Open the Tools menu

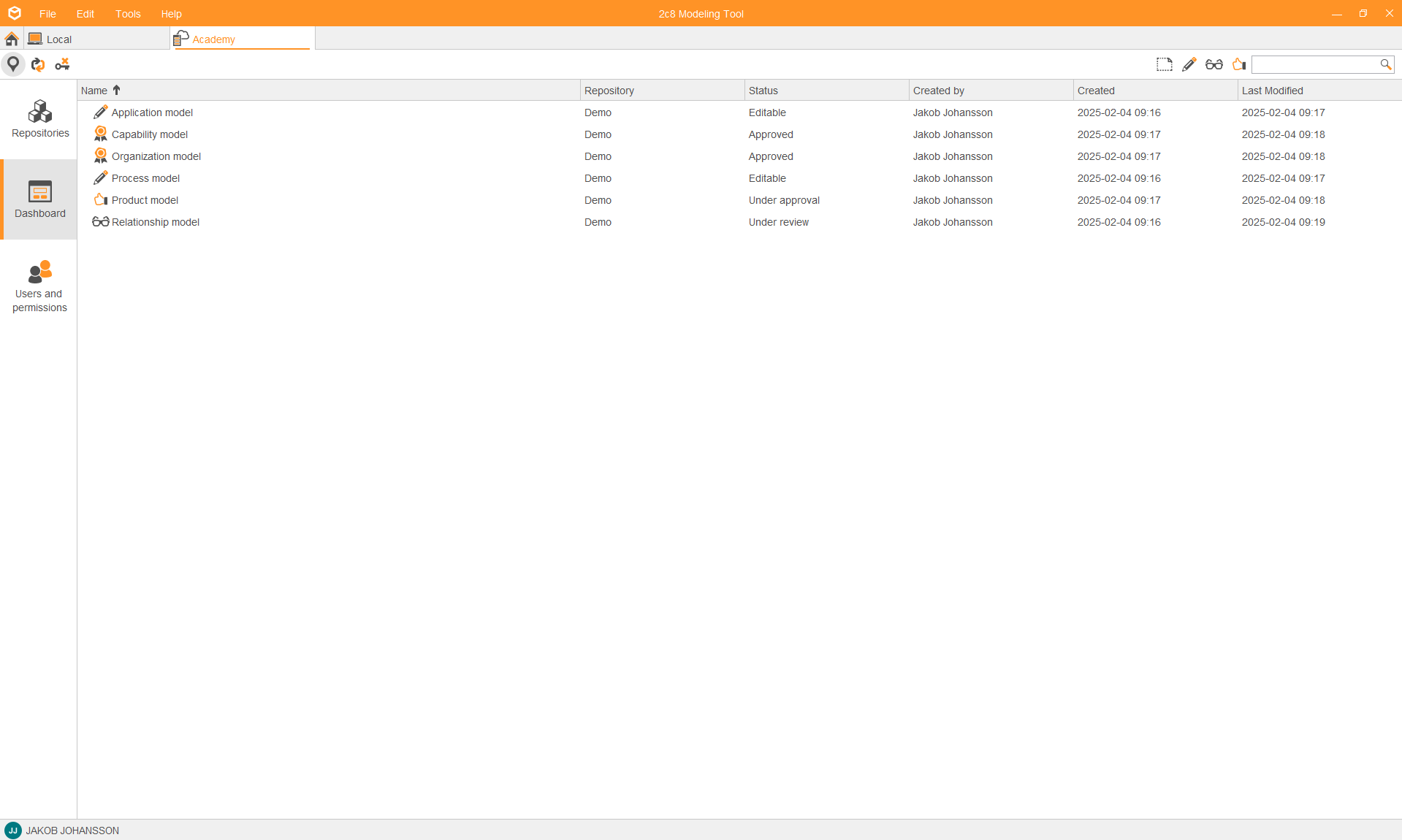coord(128,14)
